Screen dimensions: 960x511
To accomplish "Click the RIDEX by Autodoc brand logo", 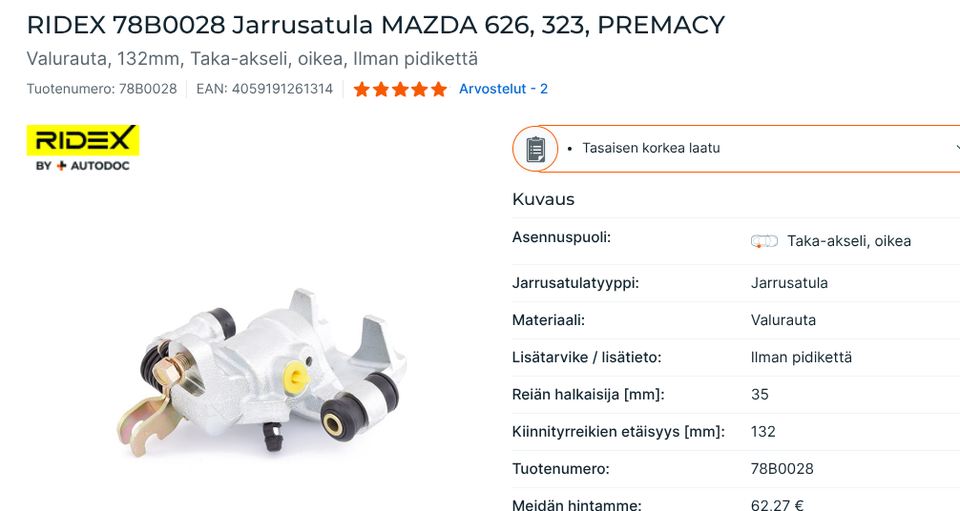I will coord(83,148).
